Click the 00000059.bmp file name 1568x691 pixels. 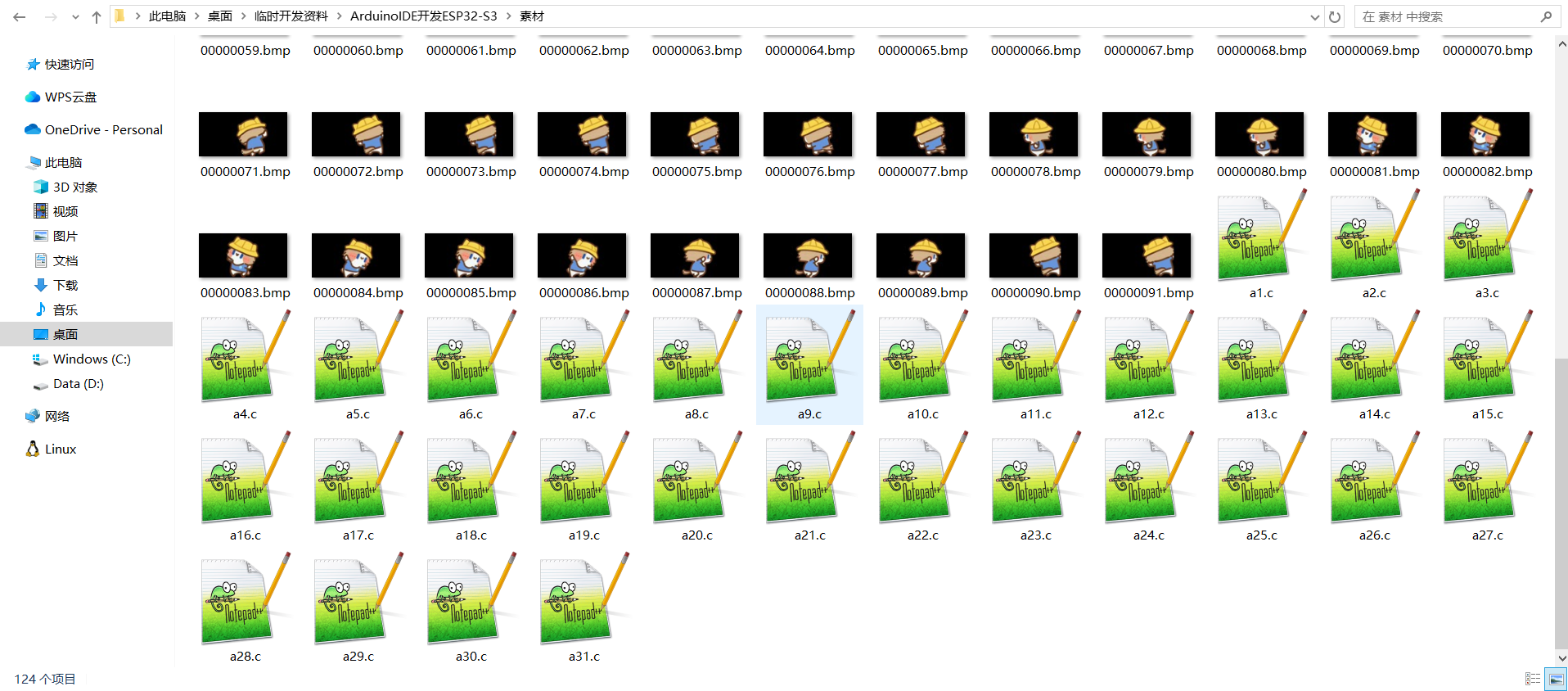point(246,51)
